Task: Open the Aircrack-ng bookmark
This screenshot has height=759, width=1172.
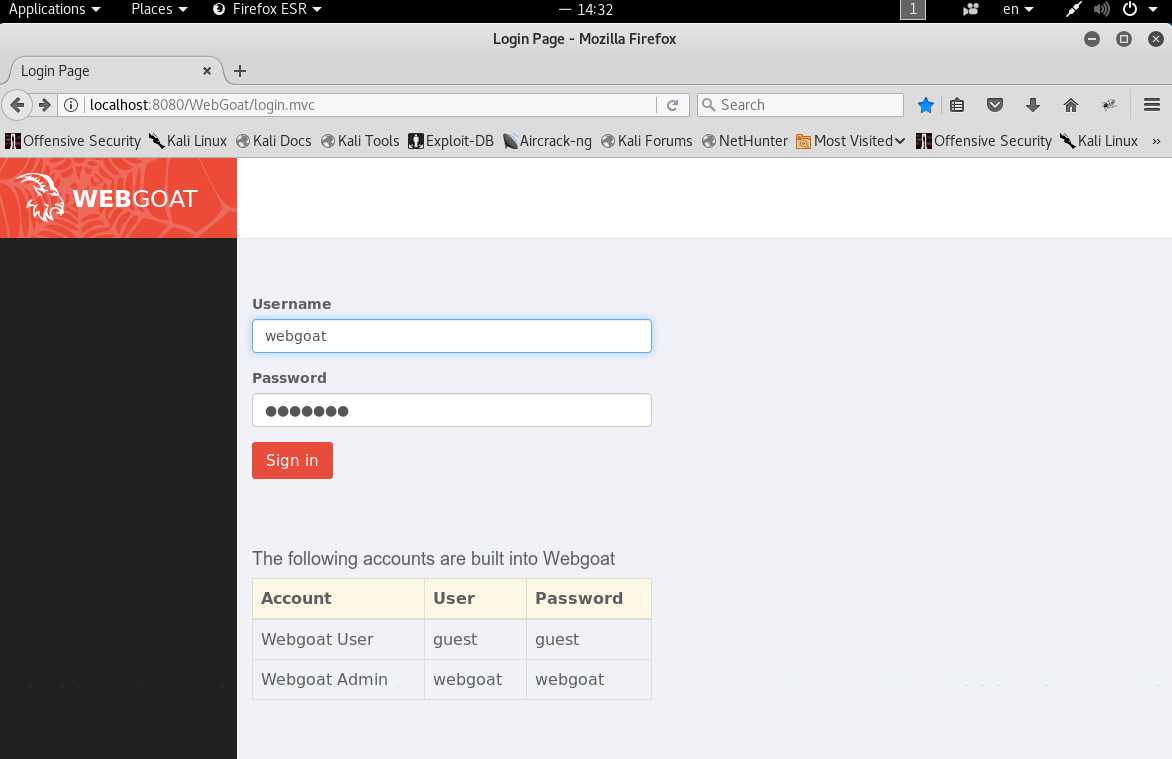Action: tap(547, 141)
